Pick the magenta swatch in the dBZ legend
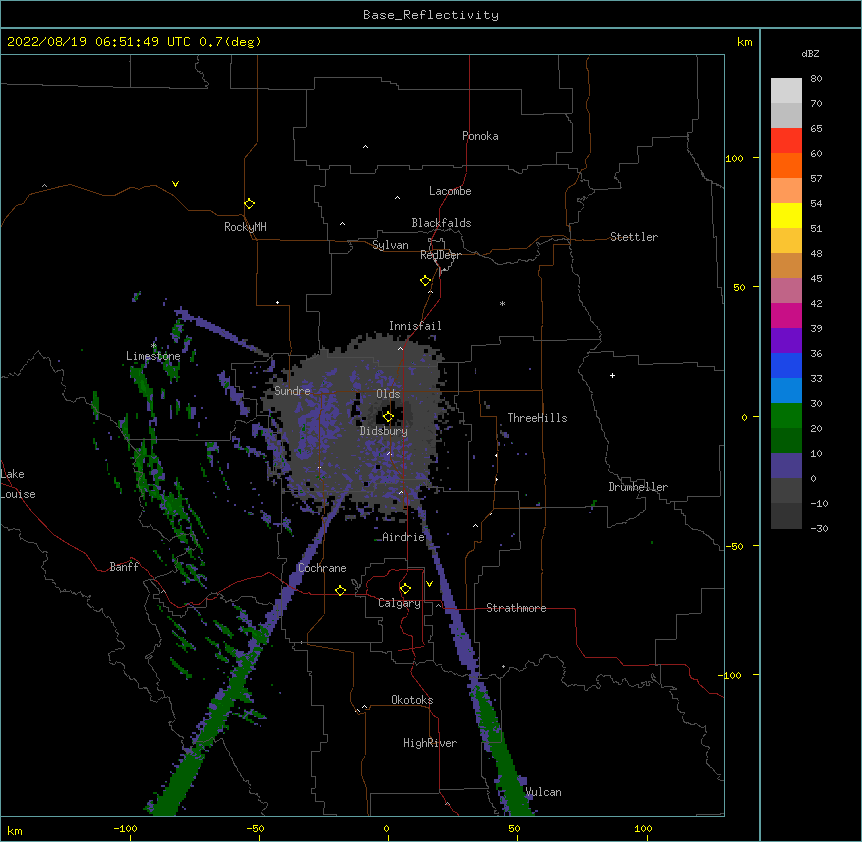This screenshot has height=842, width=862. point(786,315)
